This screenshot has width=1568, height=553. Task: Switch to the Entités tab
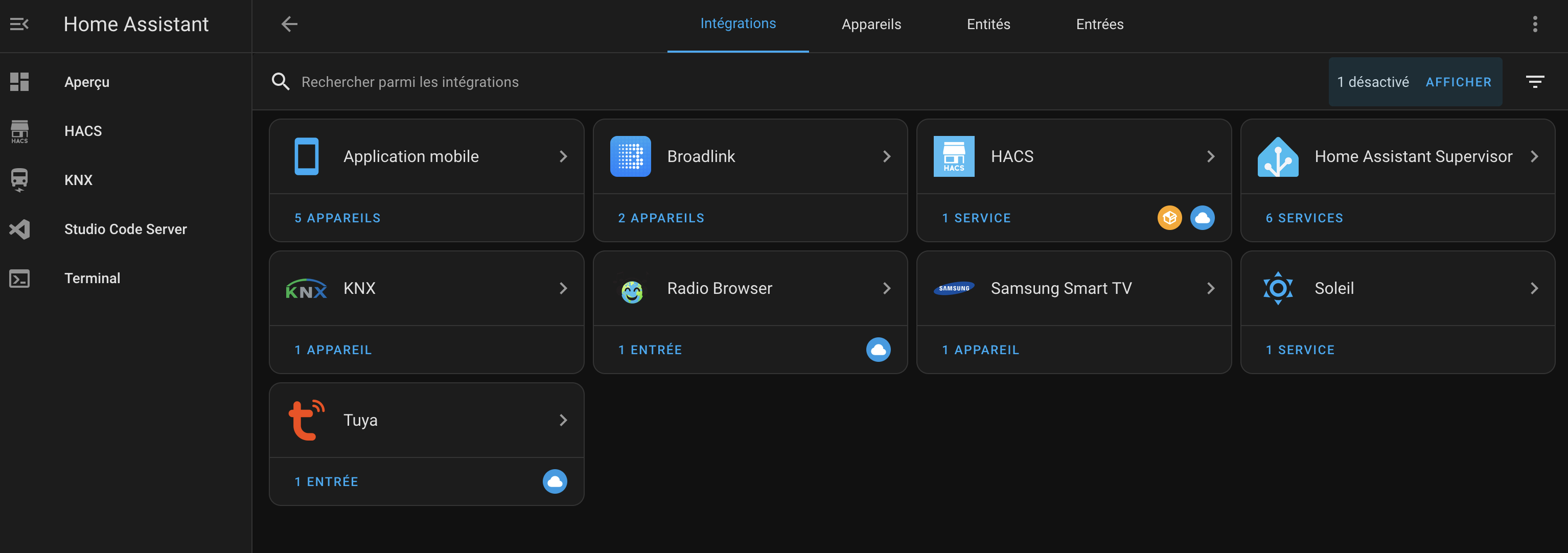tap(988, 25)
